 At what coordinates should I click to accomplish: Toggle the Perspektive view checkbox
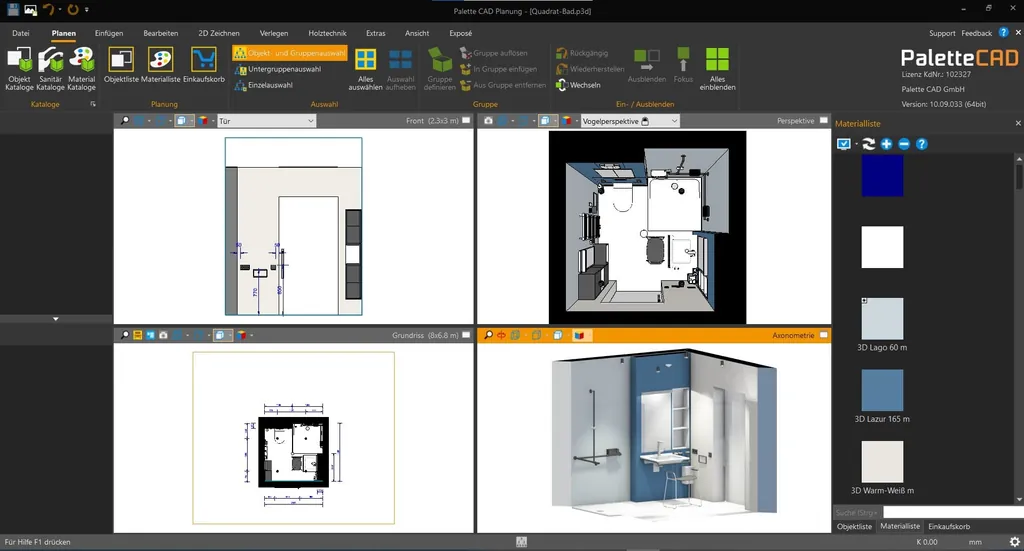pos(824,121)
